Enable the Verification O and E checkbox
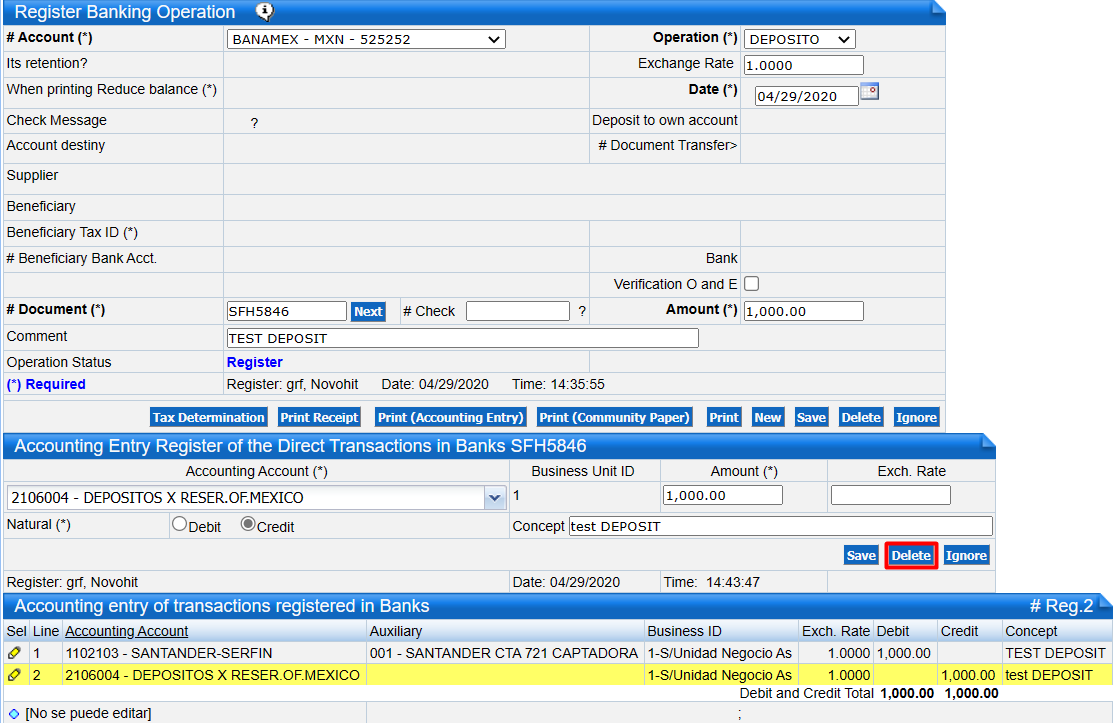1113x723 pixels. click(751, 284)
